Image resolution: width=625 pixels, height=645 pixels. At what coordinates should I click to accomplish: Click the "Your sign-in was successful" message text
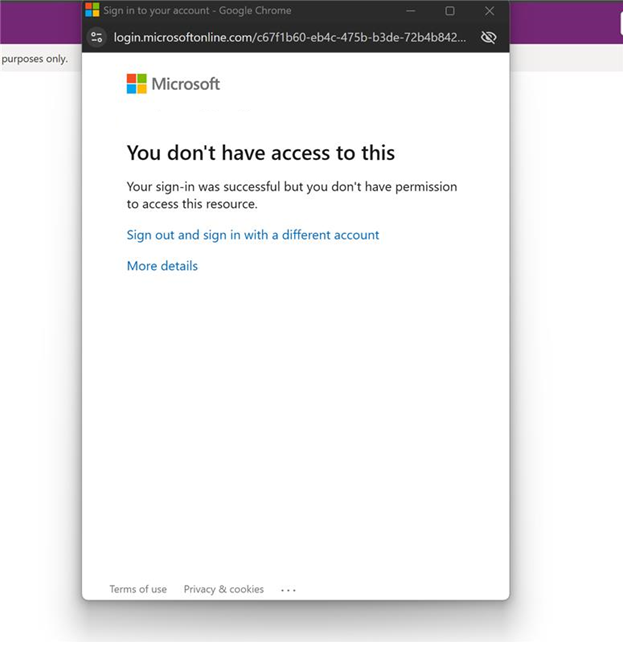(292, 195)
